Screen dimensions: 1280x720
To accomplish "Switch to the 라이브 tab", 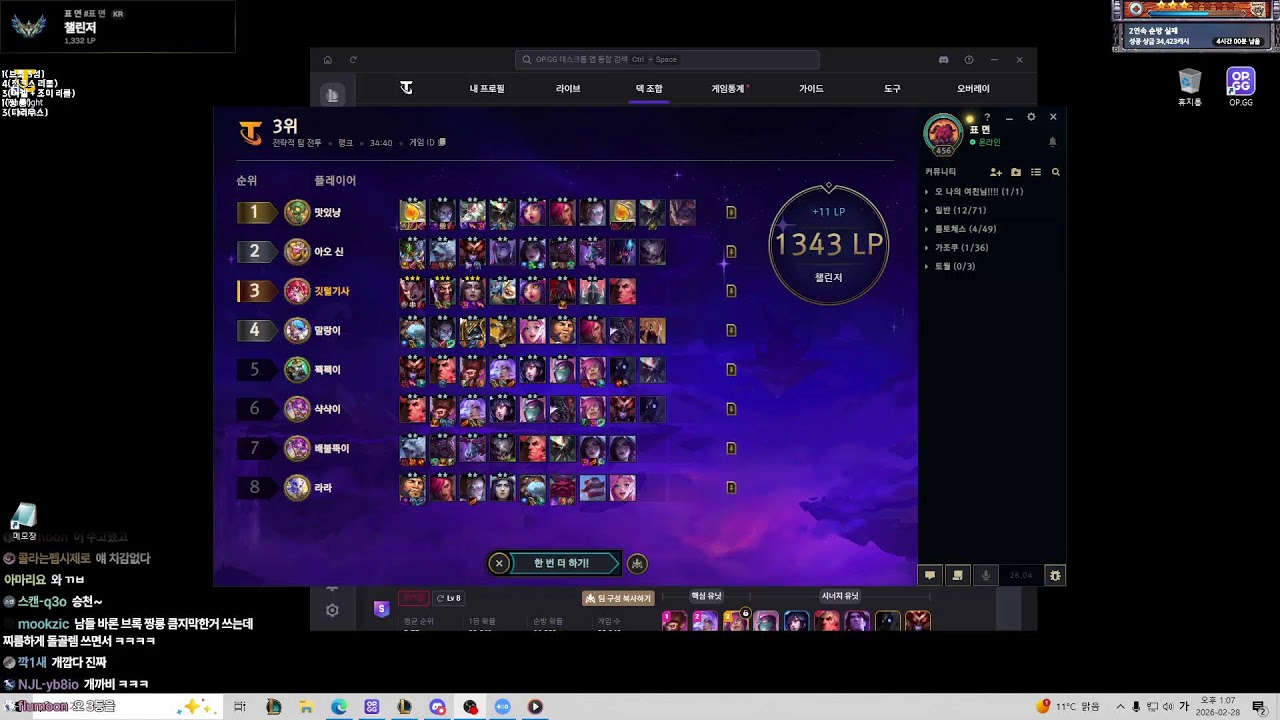I will pyautogui.click(x=568, y=89).
